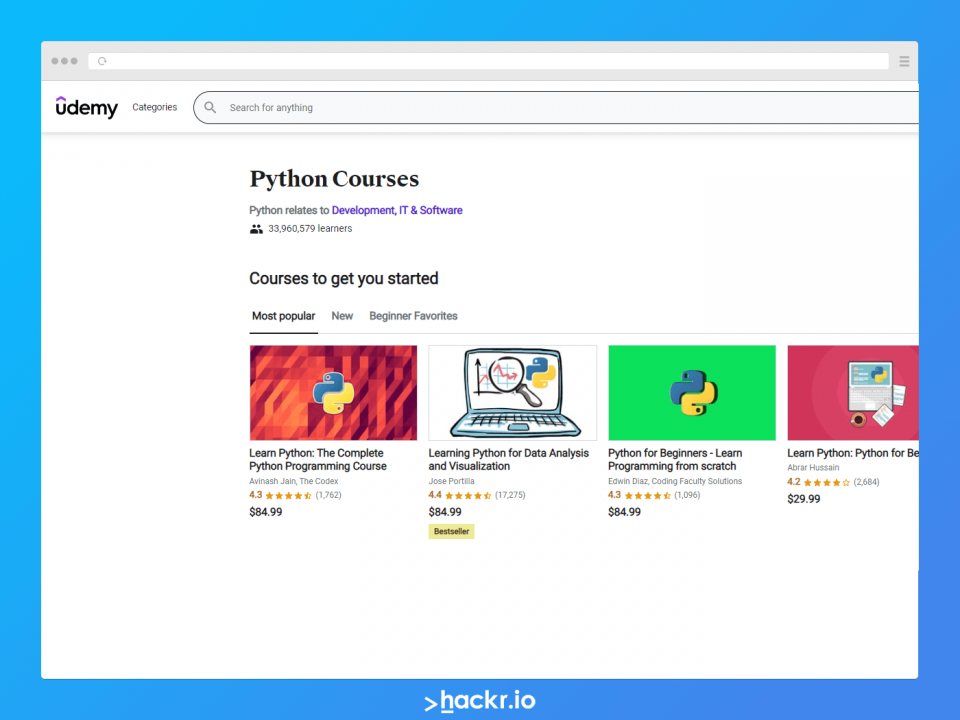Click the $84.99 price under Jose Portilla course
Viewport: 960px width, 720px height.
[445, 512]
